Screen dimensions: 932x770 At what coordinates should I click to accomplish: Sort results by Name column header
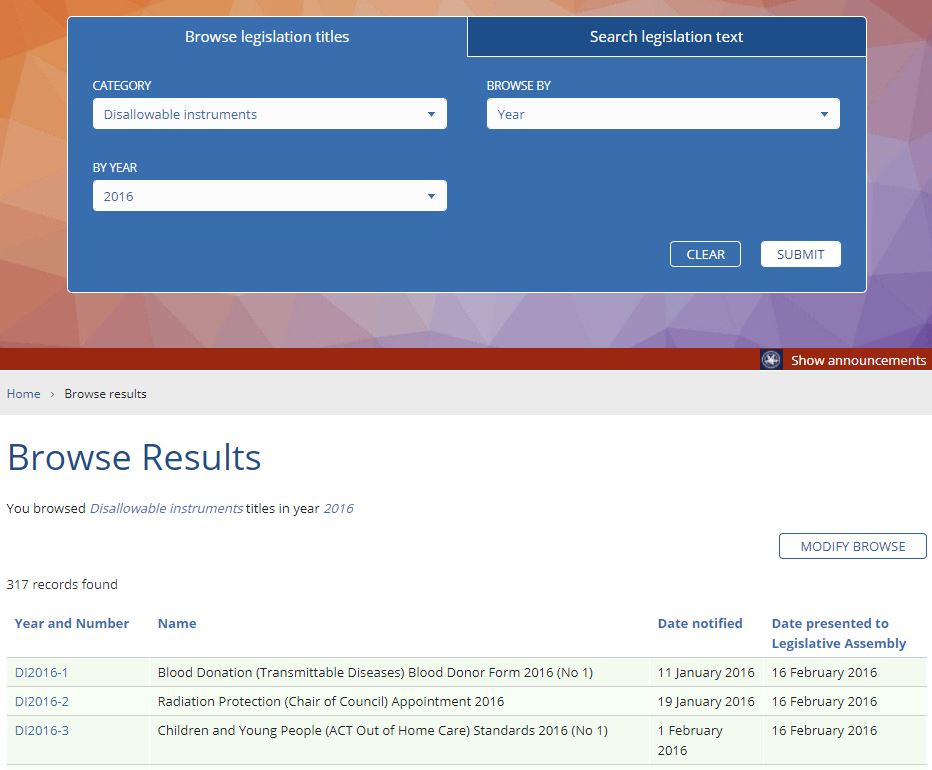tap(177, 623)
